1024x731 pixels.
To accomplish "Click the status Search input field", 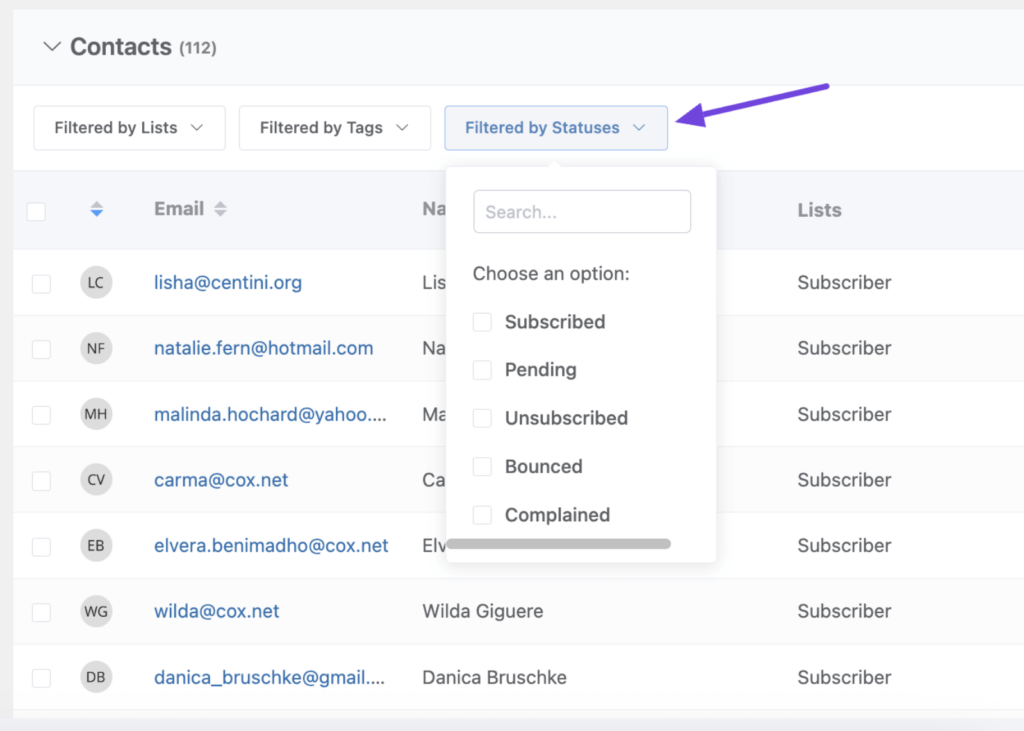I will coord(582,212).
